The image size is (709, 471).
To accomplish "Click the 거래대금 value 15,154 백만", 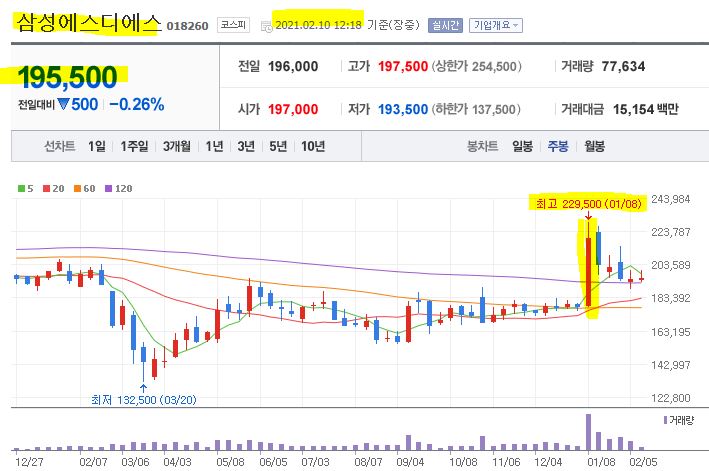I will pos(646,109).
